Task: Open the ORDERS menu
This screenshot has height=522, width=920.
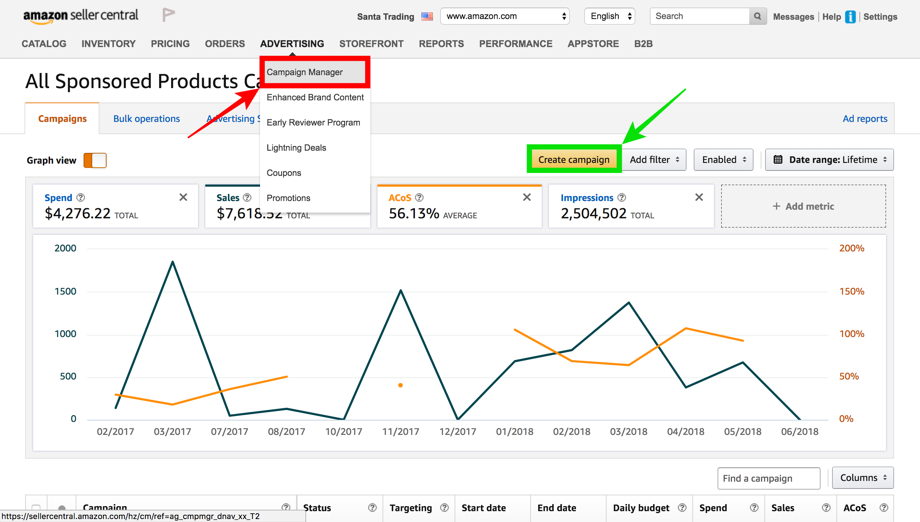Action: [225, 44]
